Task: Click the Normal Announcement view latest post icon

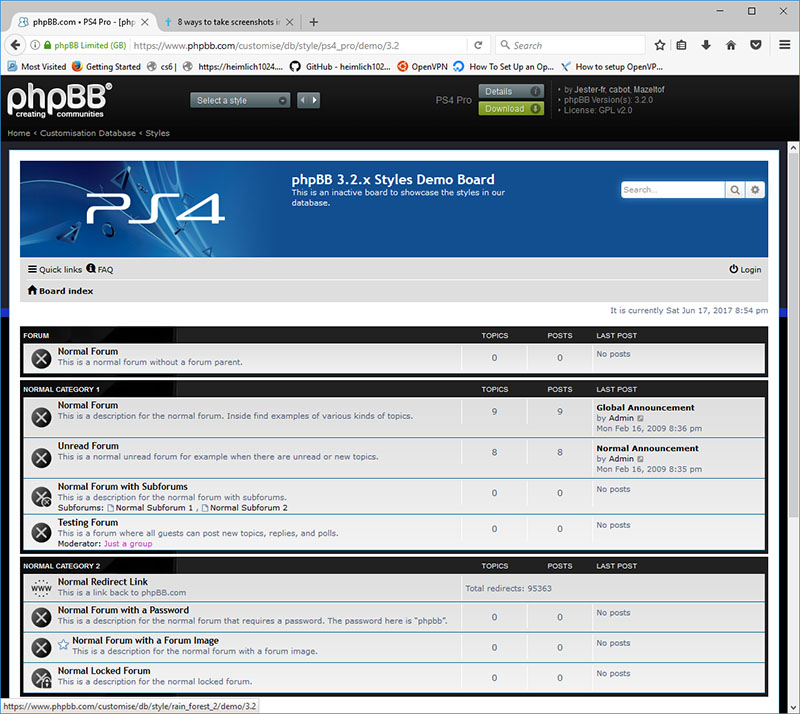Action: coord(640,459)
